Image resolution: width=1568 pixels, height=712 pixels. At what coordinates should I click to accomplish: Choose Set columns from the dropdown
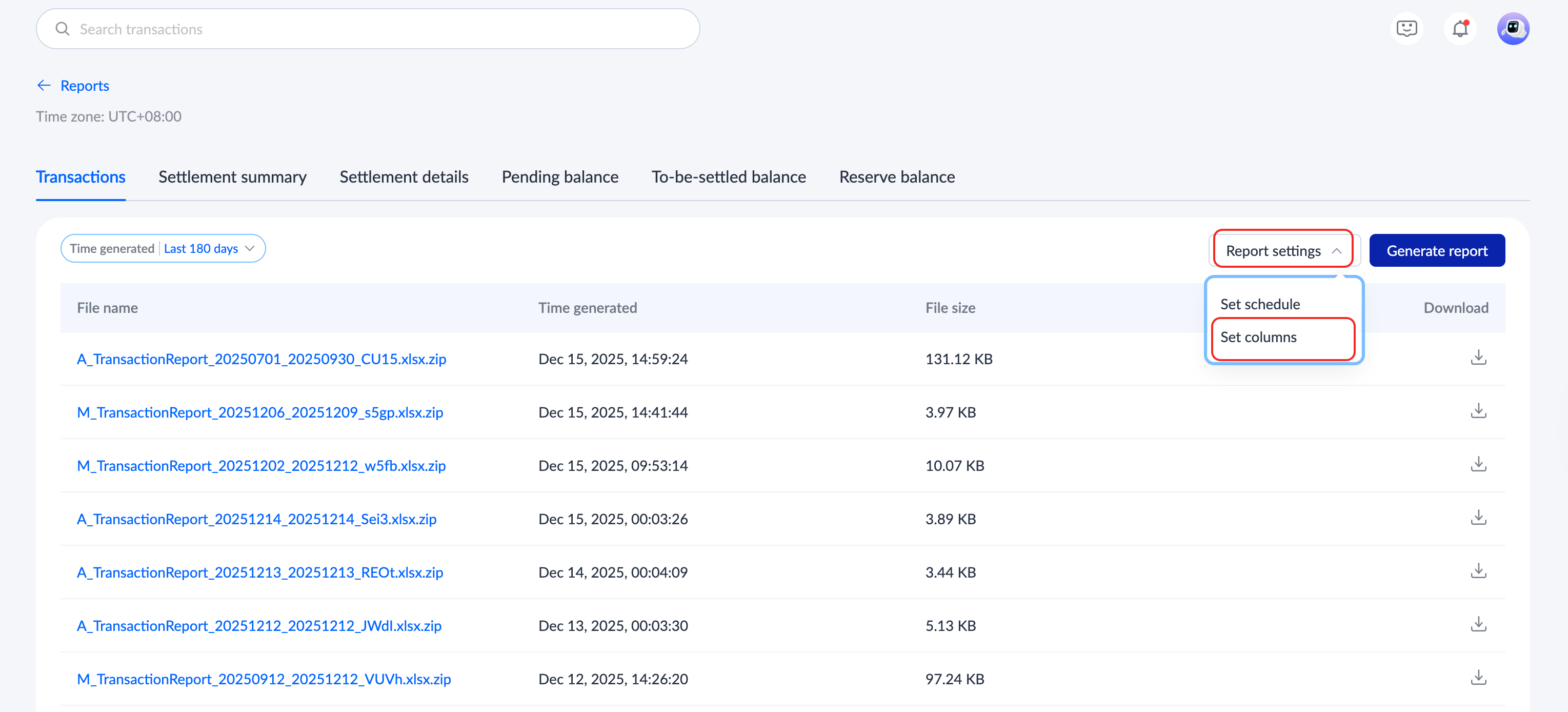[x=1258, y=337]
